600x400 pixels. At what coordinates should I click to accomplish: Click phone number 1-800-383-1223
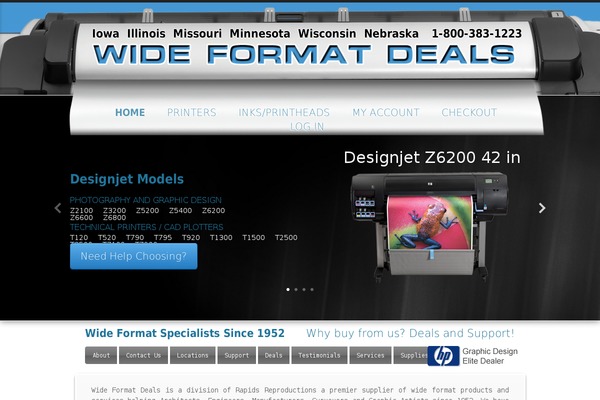(477, 34)
